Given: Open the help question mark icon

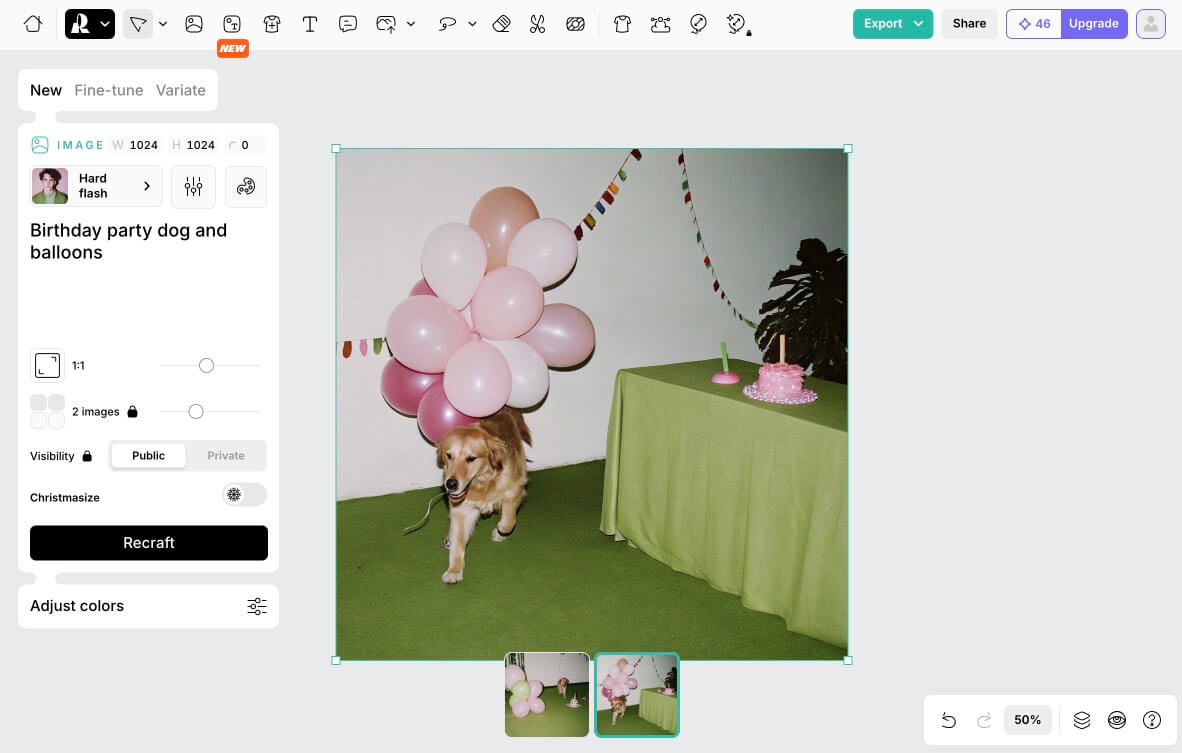Looking at the screenshot, I should [1152, 720].
